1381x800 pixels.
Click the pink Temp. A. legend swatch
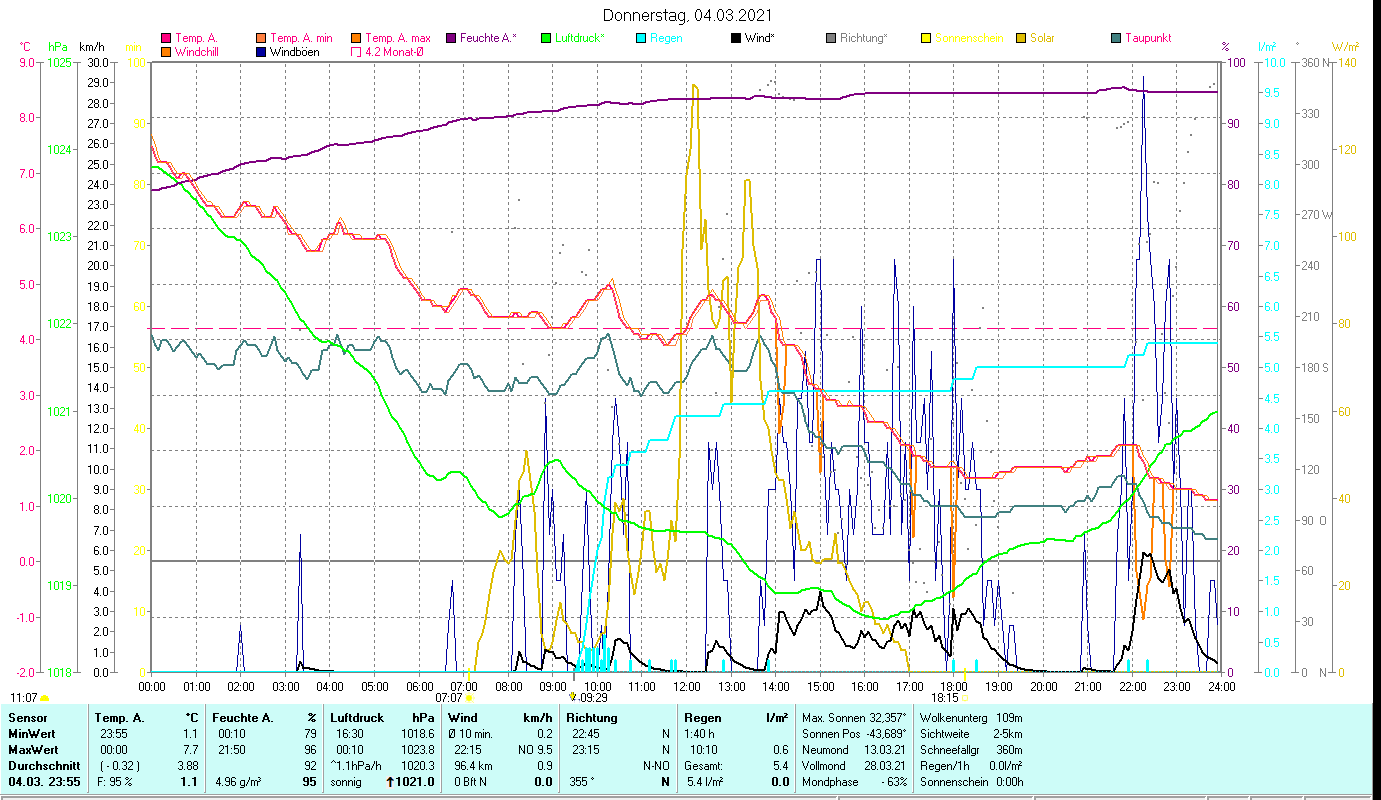(x=166, y=38)
